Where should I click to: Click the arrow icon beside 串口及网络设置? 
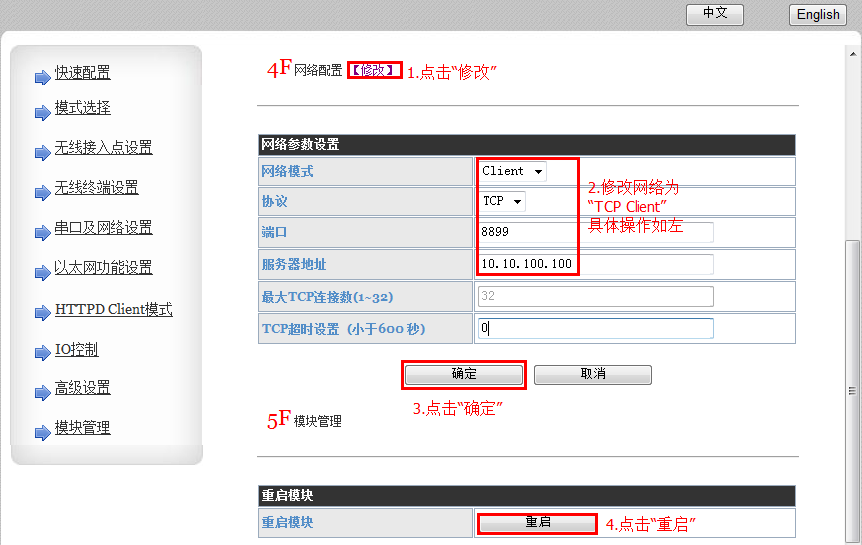42,232
